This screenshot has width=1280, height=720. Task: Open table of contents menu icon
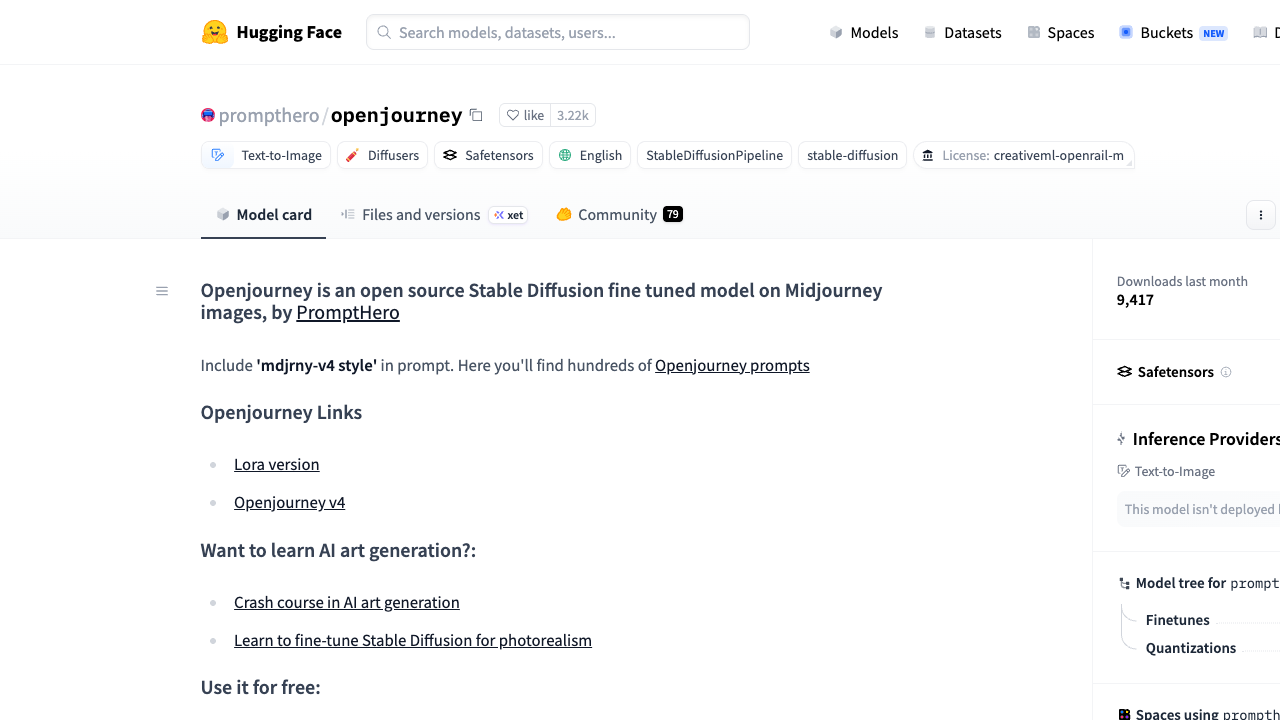click(x=162, y=291)
